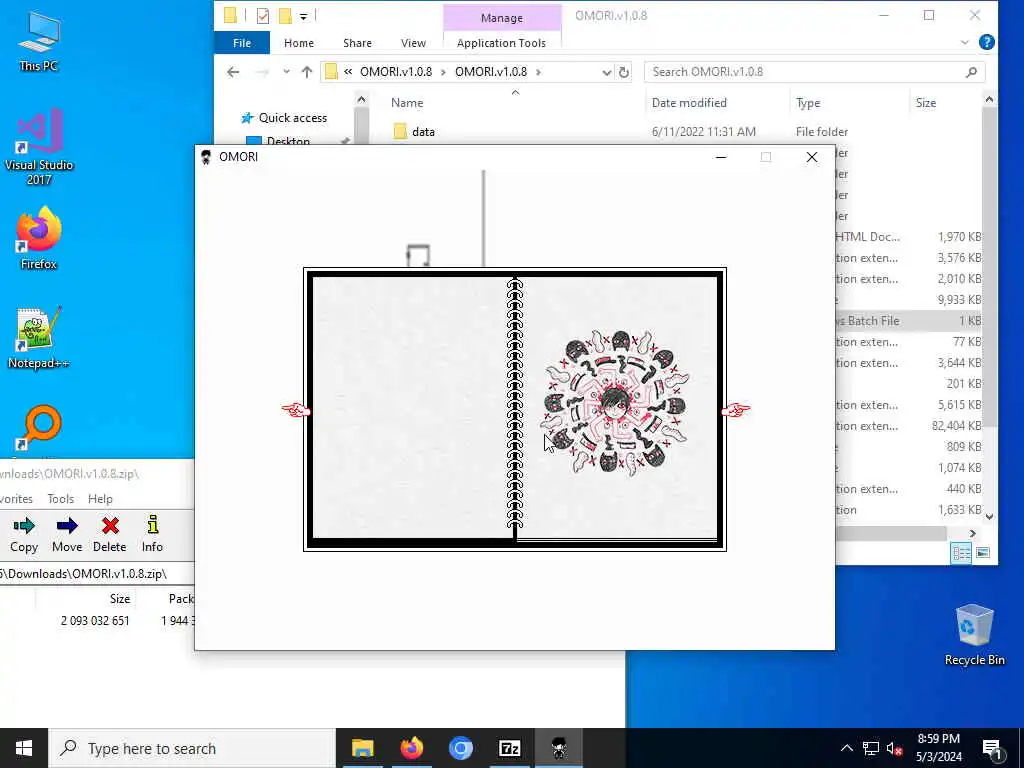Screen dimensions: 1024x768
Task: Click the OMORI.v1.0.8 breadcrumb parent folder
Action: point(396,72)
